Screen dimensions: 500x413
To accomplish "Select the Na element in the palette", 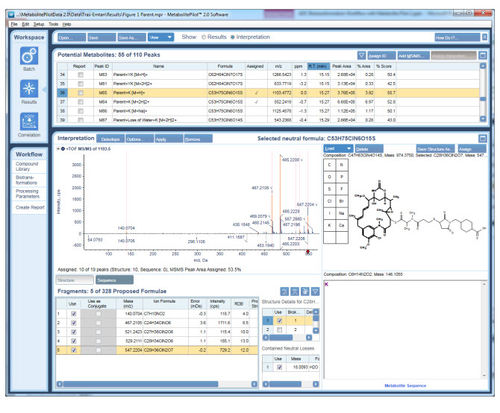I will (x=342, y=213).
